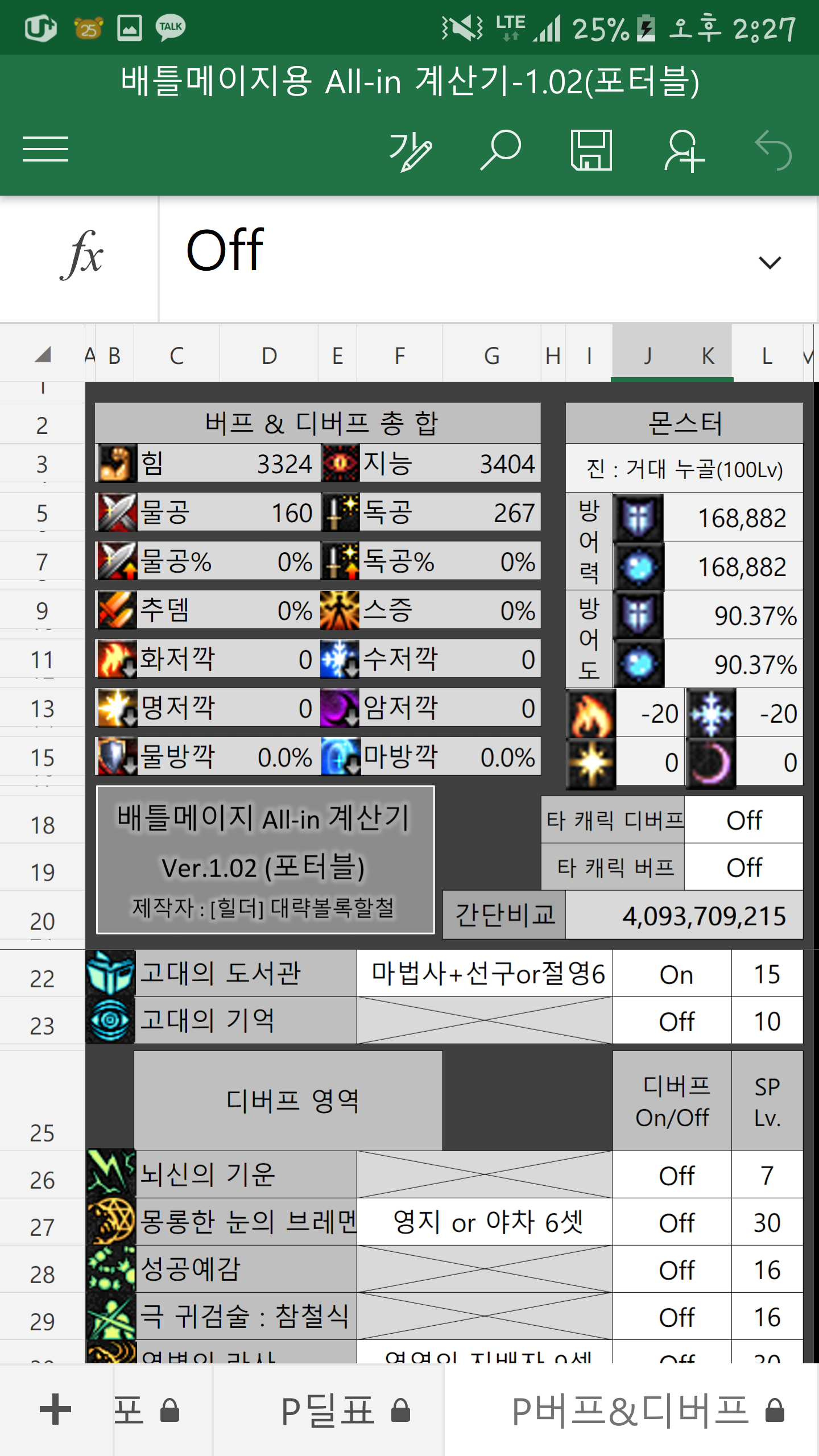Toggle 타 캐릭 디버프 Off cell
This screenshot has width=819, height=1456.
743,820
